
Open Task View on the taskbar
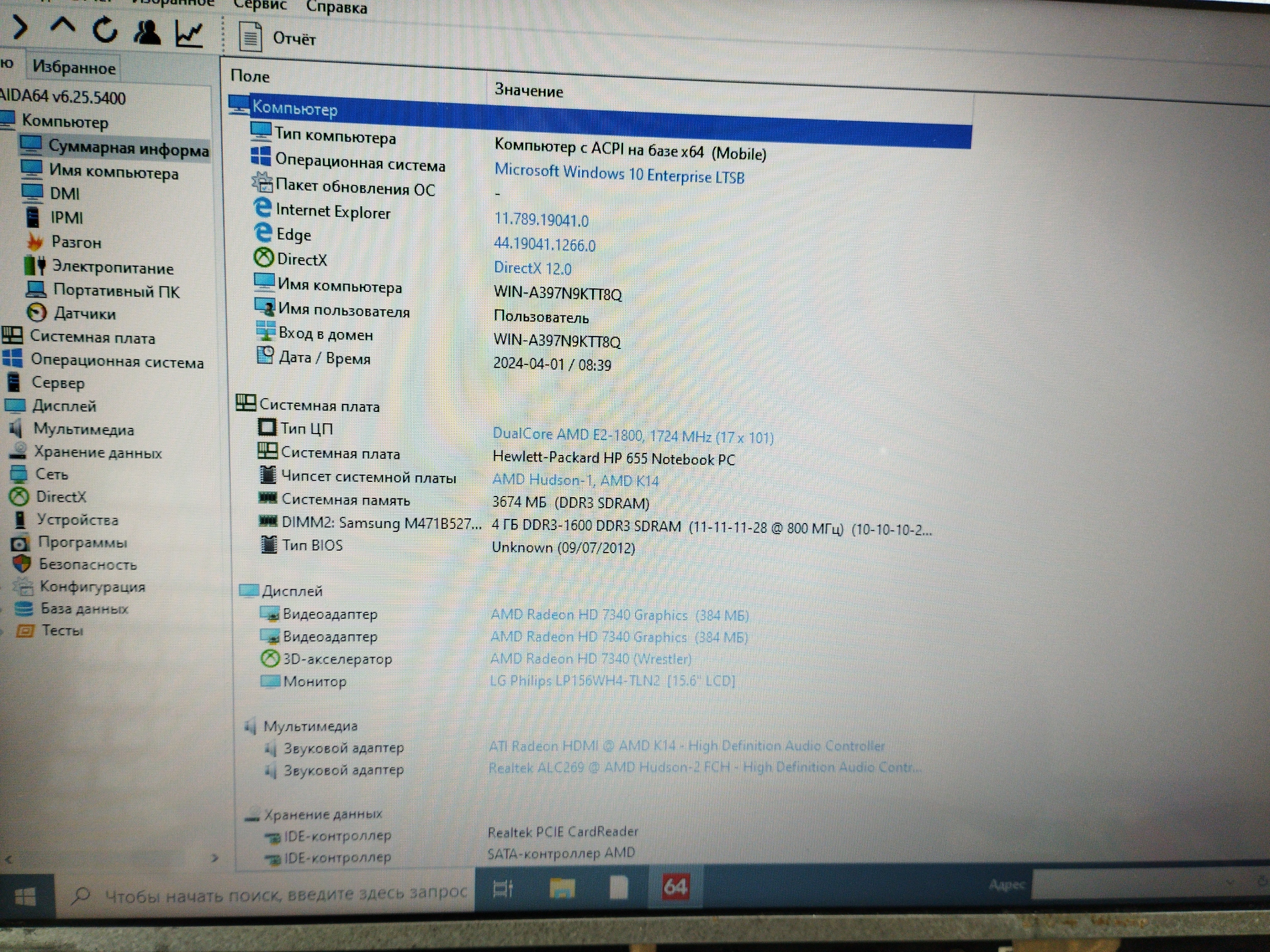point(503,889)
